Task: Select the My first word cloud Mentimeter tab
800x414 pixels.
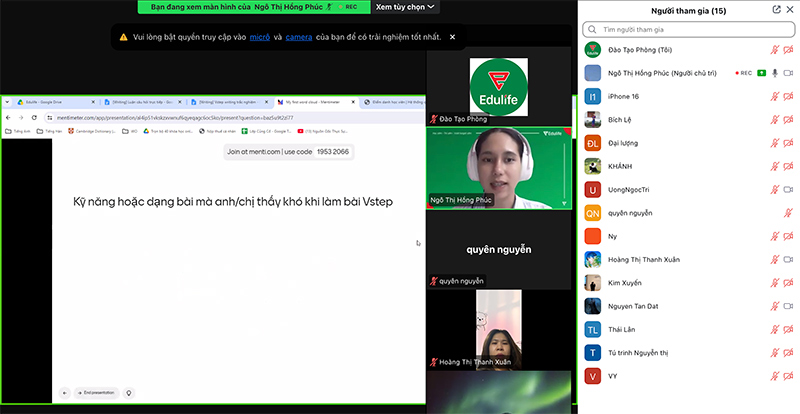Action: pyautogui.click(x=314, y=102)
